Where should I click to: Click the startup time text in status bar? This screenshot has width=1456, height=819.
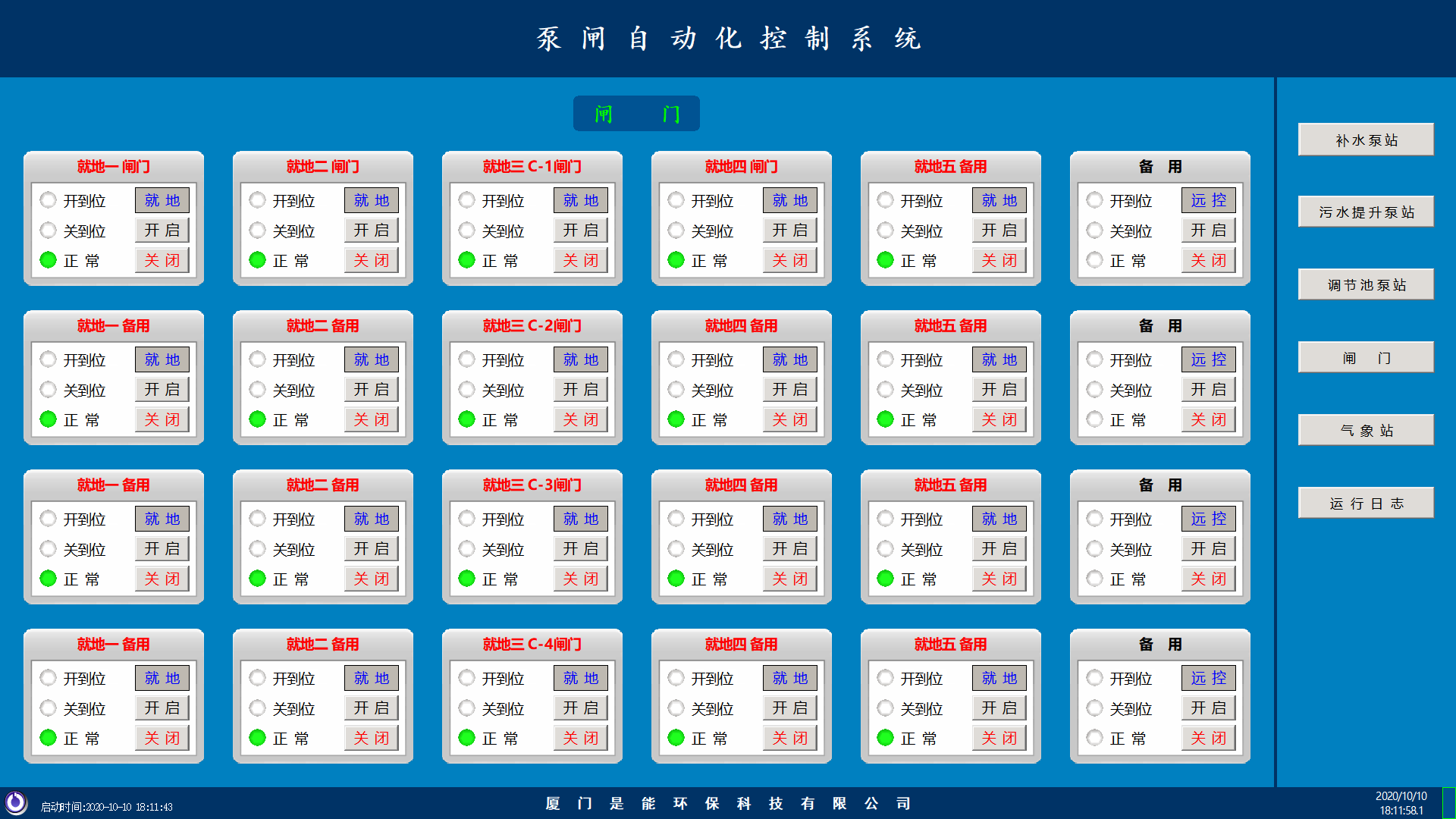[x=106, y=808]
